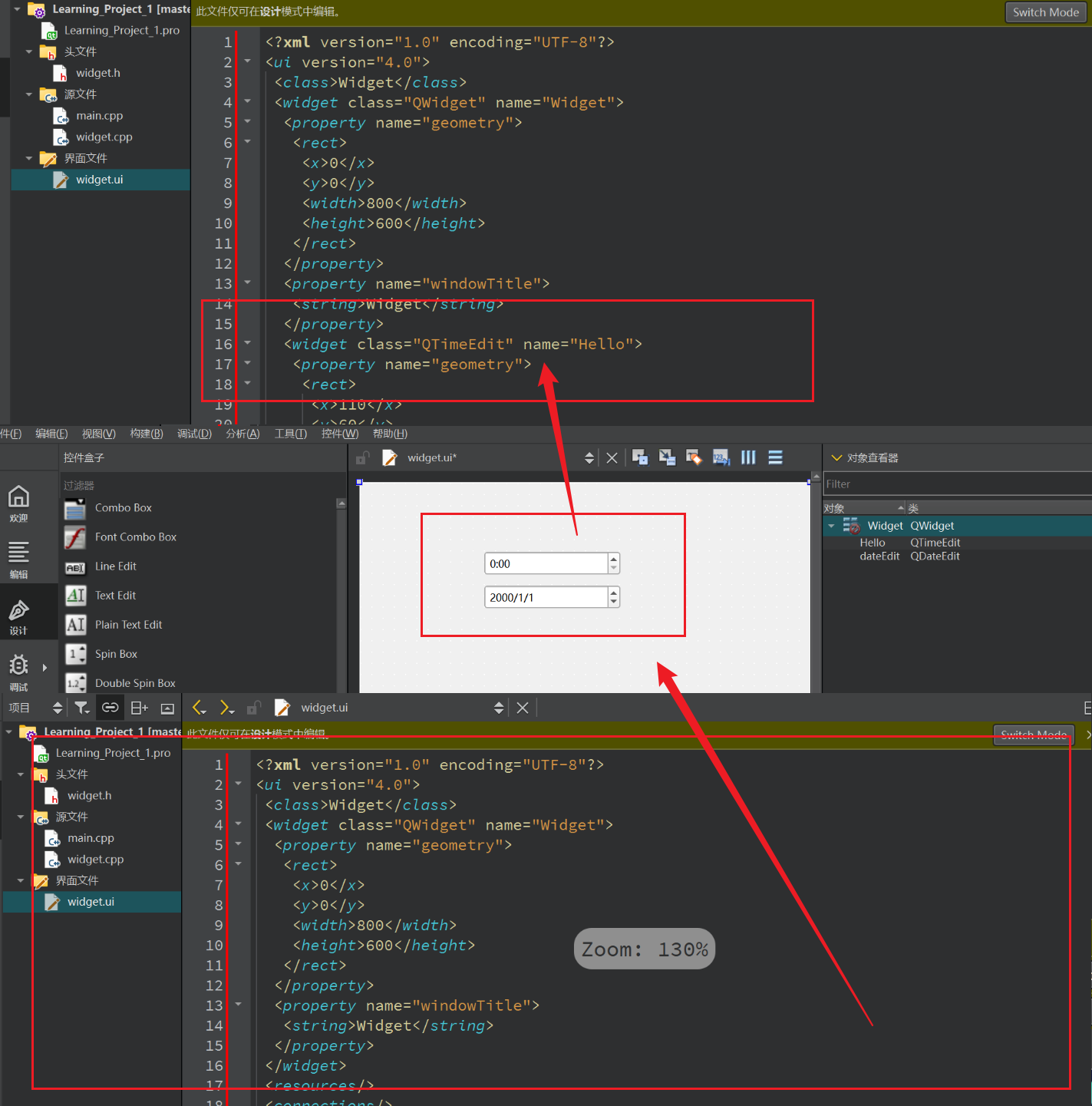Apply the horizontal layout icon
Screen dimensions: 1092x1106
pyautogui.click(x=748, y=457)
